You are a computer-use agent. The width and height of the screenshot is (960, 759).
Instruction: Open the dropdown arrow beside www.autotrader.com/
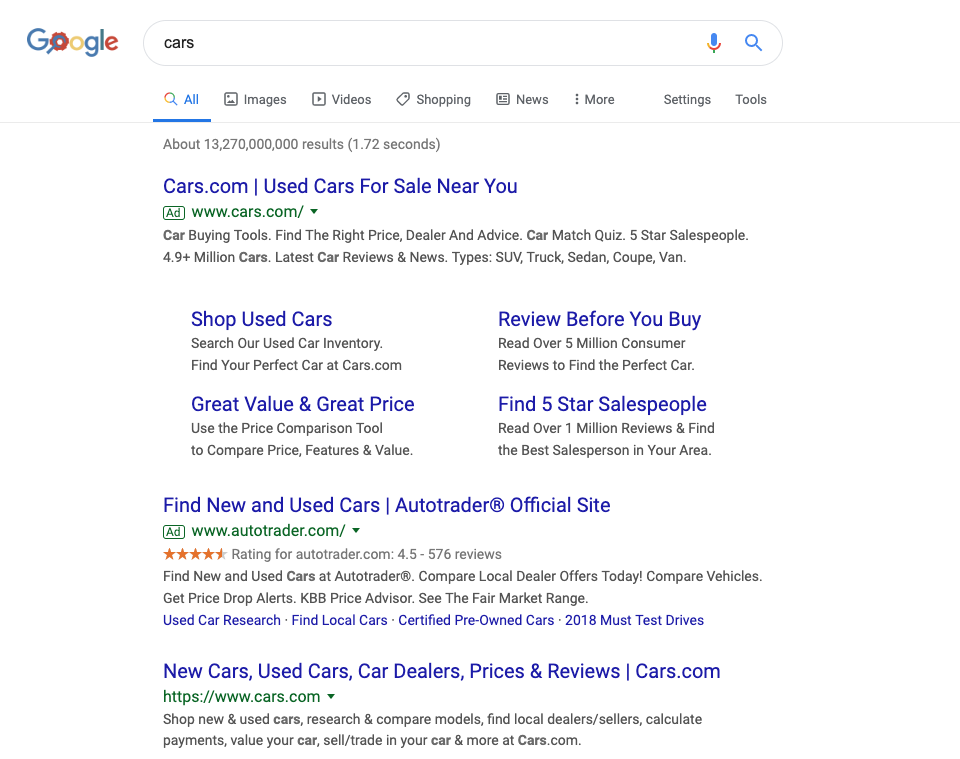pos(356,531)
